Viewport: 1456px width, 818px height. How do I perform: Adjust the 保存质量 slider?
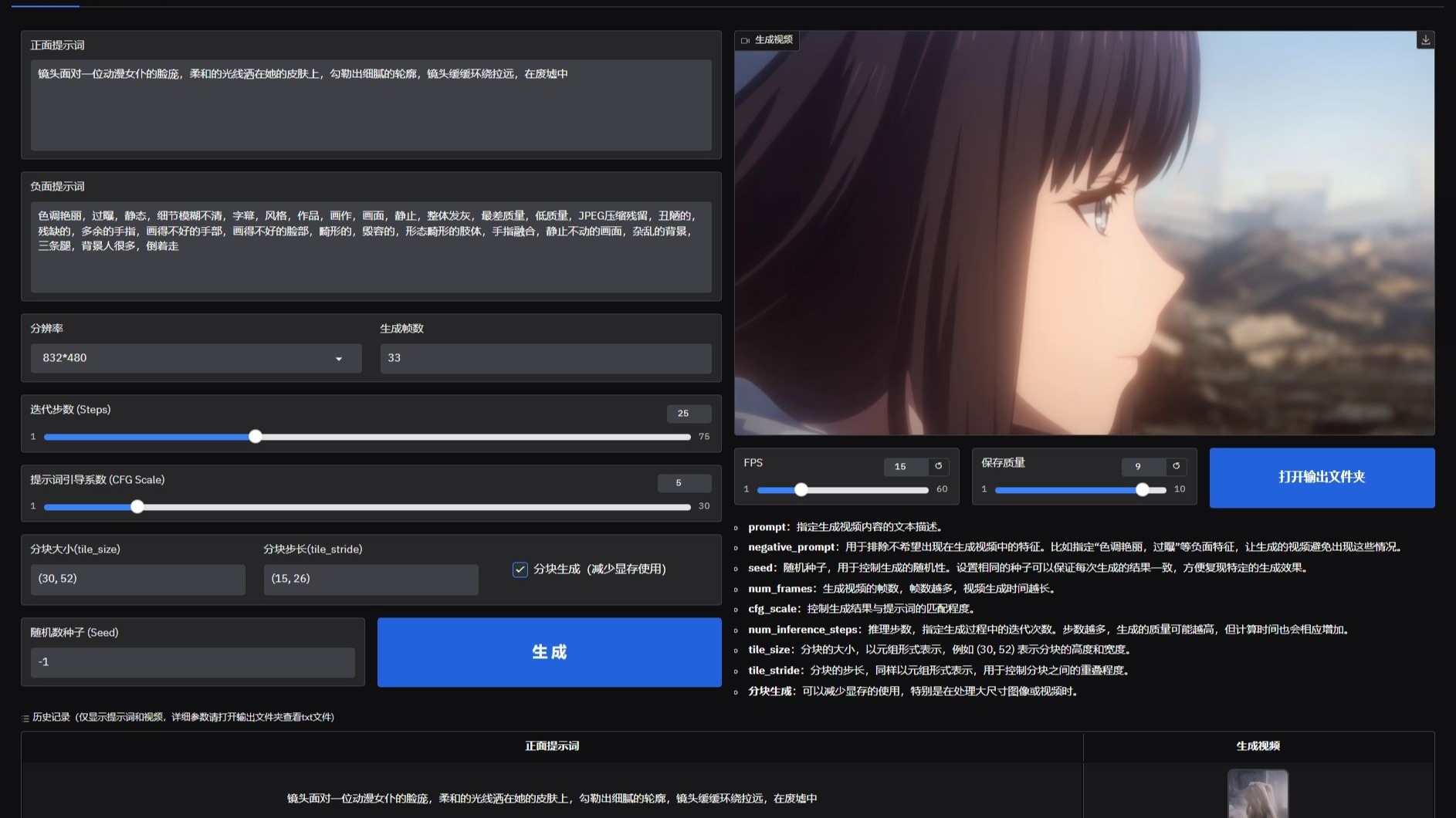(x=1080, y=489)
